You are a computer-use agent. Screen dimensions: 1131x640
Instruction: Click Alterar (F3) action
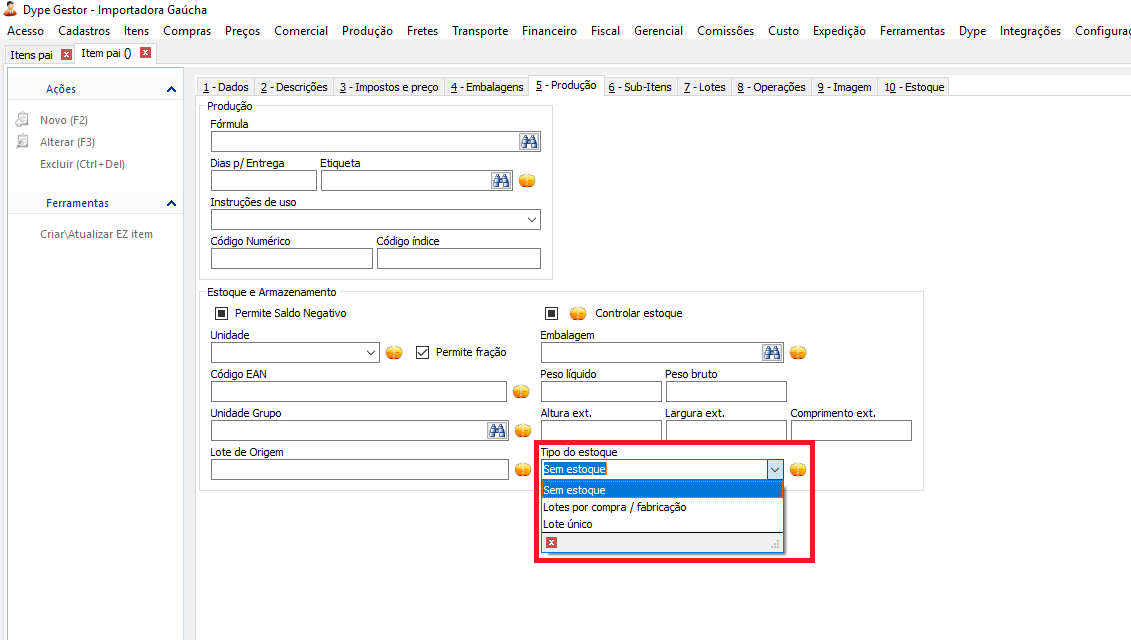pyautogui.click(x=67, y=142)
